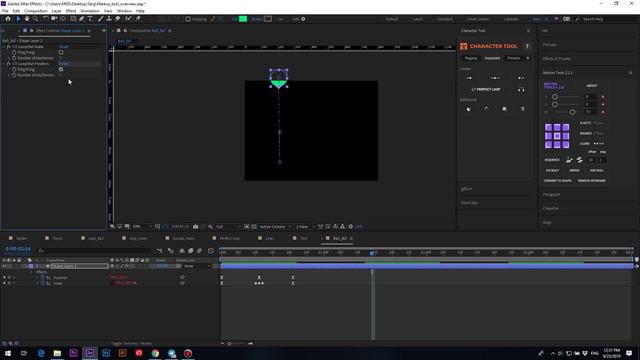Select the Pen tool
Viewport: 640px width, 360px height.
pyautogui.click(x=82, y=19)
